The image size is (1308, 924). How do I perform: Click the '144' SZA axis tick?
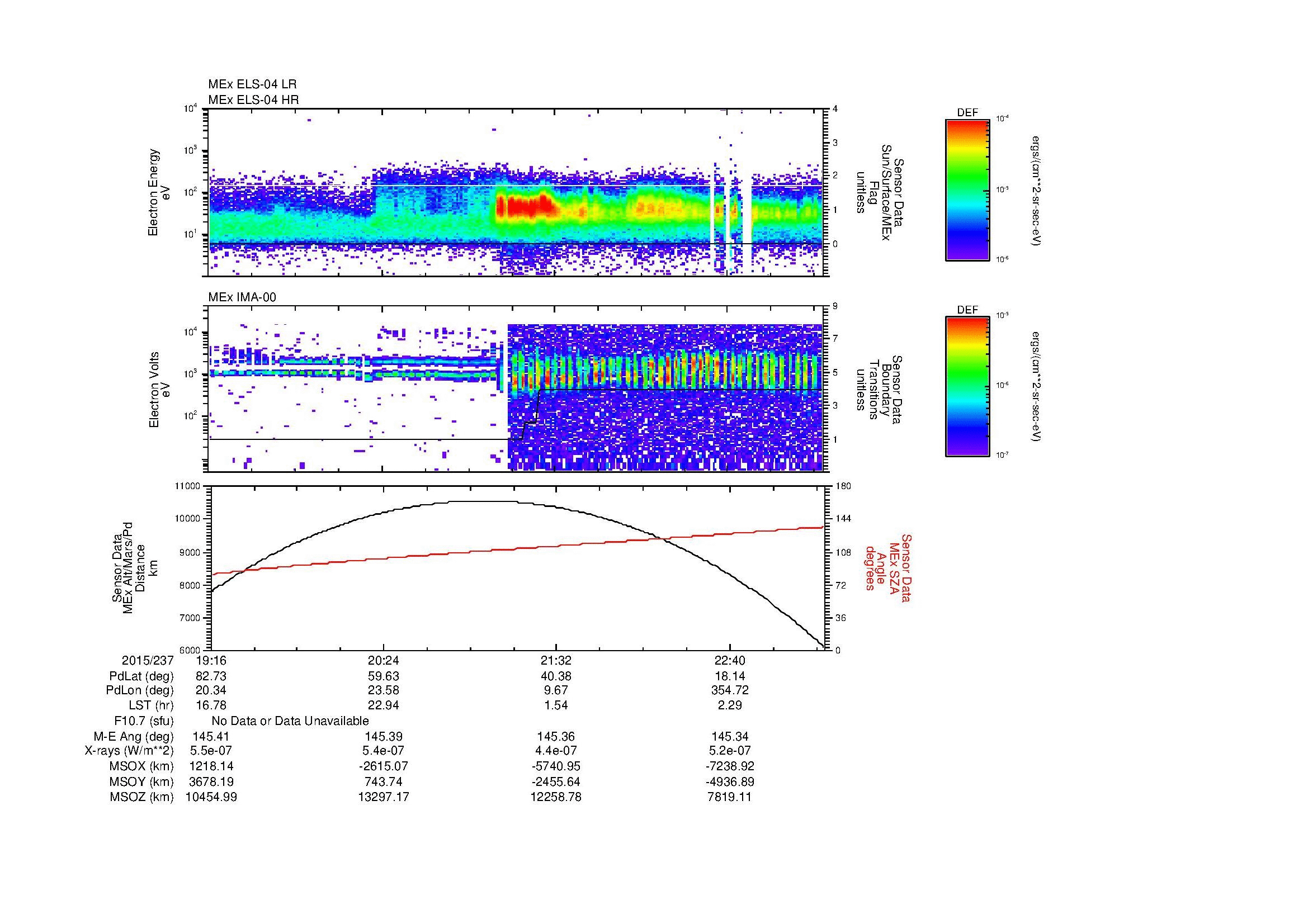point(842,519)
